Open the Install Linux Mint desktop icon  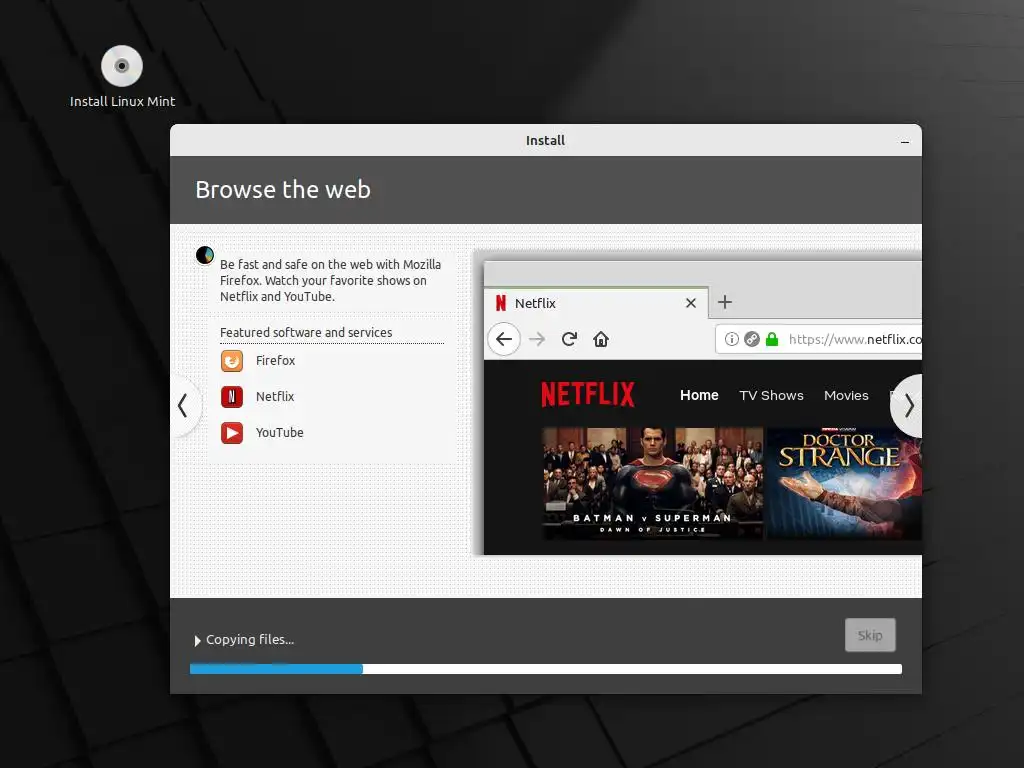coord(122,76)
